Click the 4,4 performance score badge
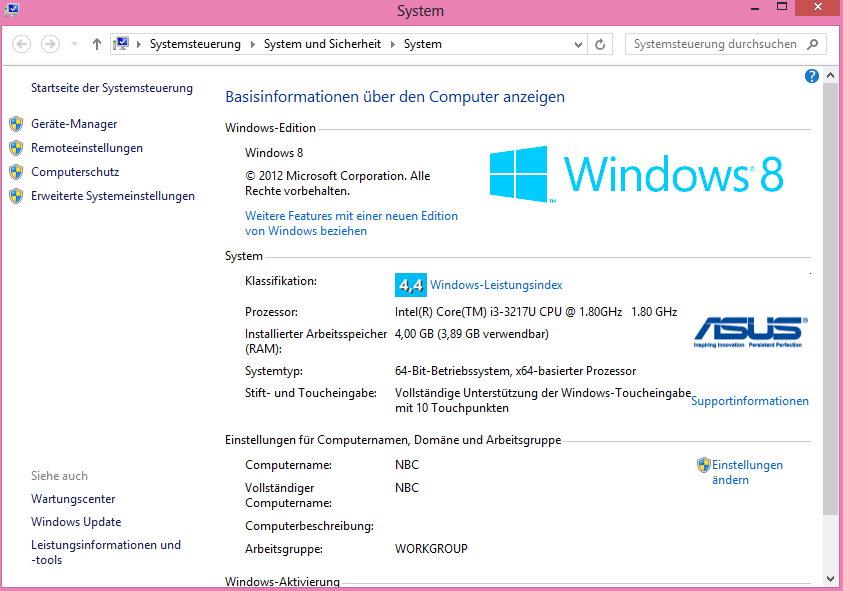The height and width of the screenshot is (591, 843). [x=411, y=285]
